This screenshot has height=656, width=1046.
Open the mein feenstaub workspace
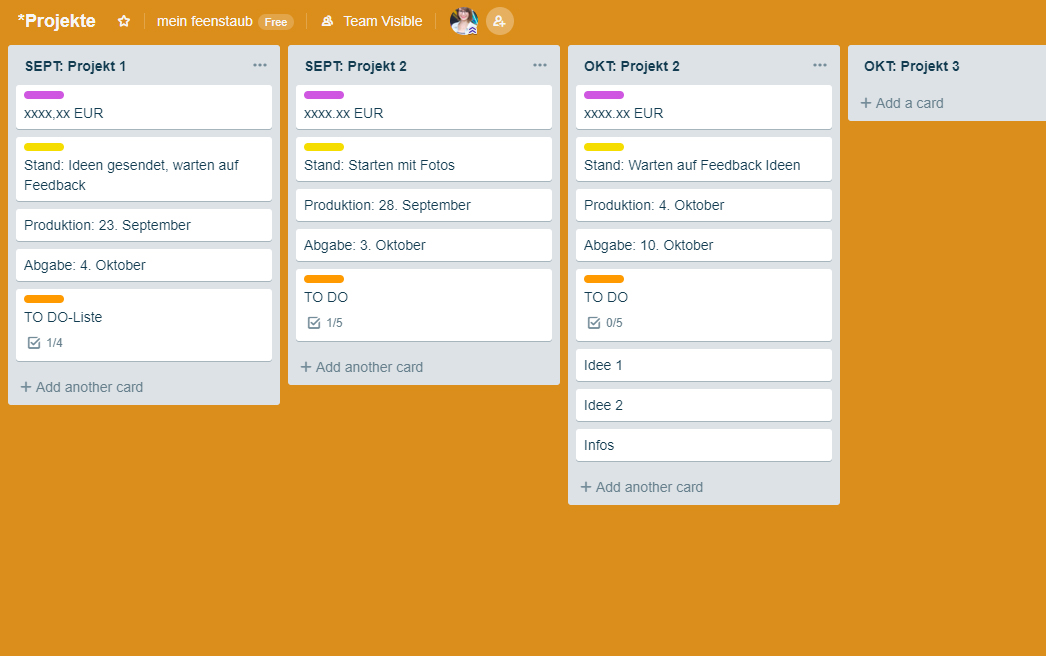(x=204, y=21)
